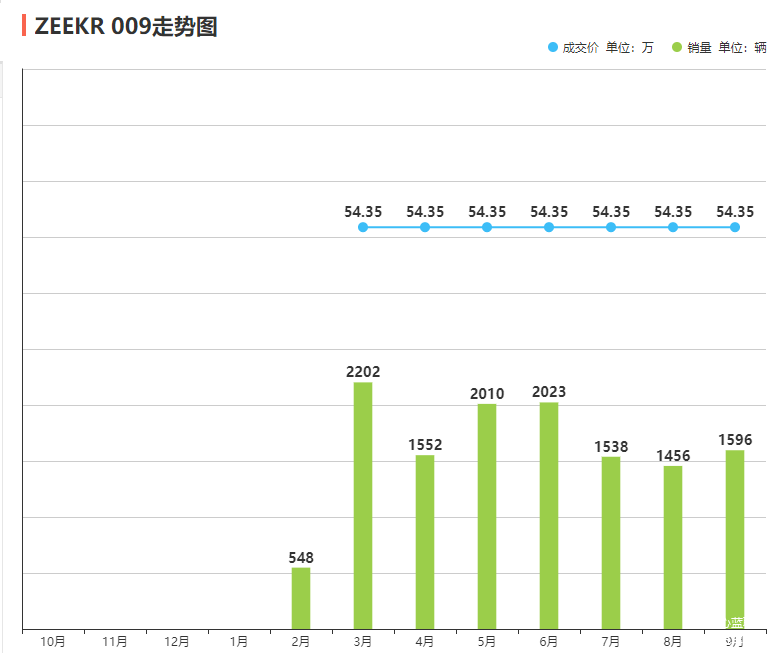Click the 5月 price point on blue line

(x=487, y=227)
